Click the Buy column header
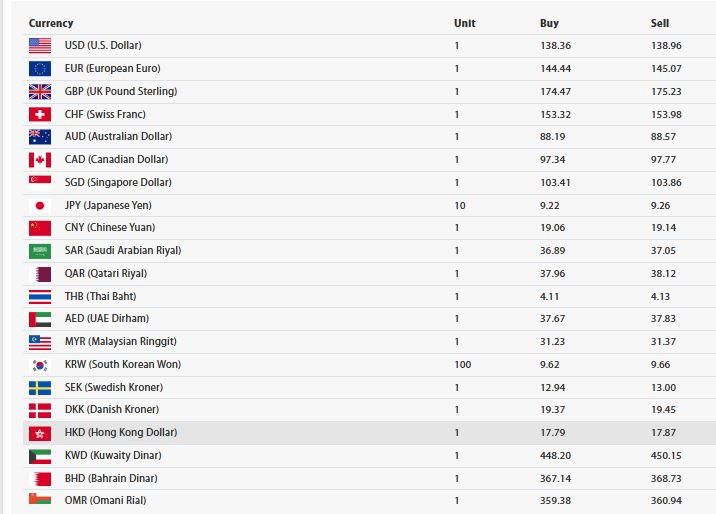Image resolution: width=716 pixels, height=514 pixels. [549, 23]
